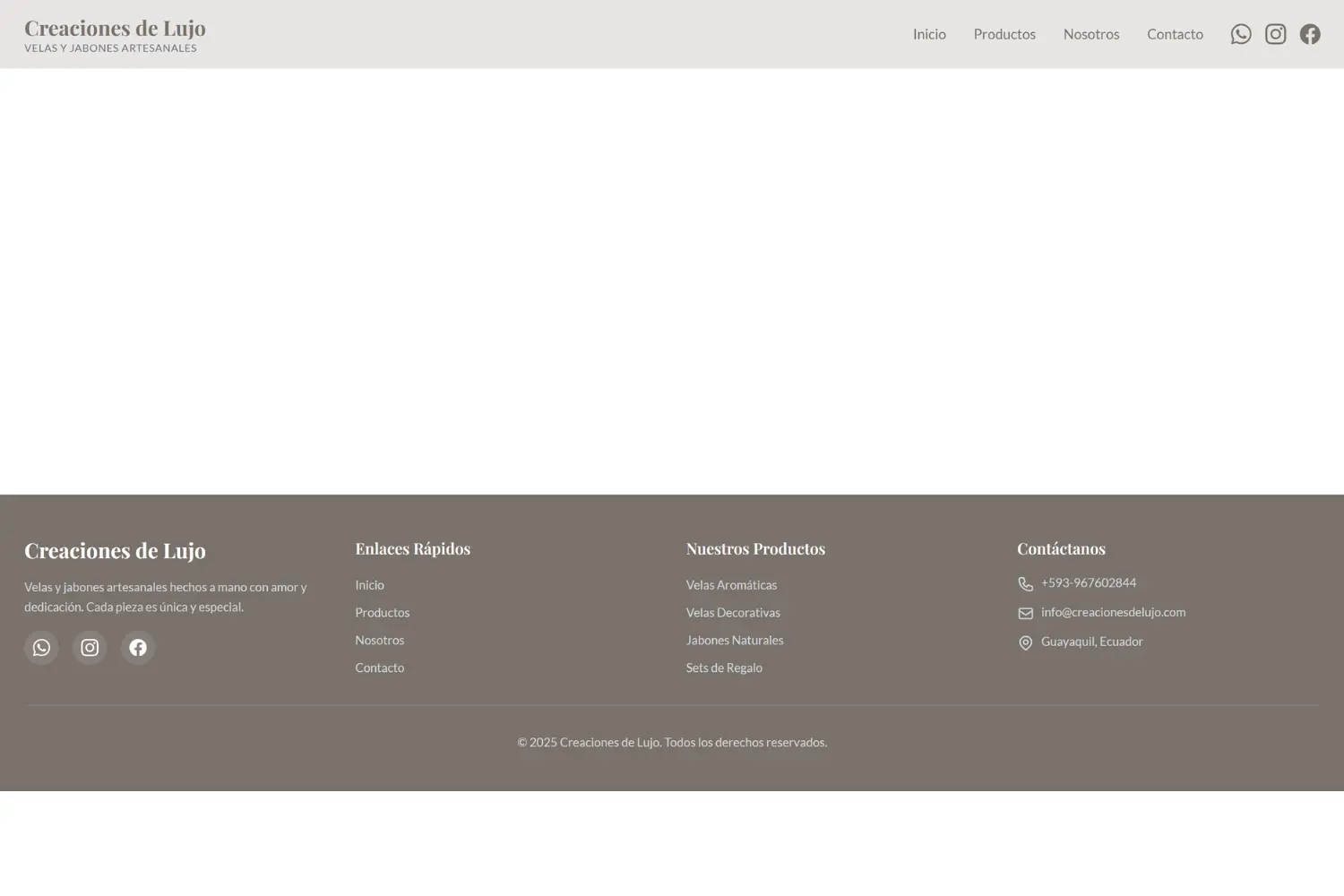Open Facebook icon in the header

pos(1310,34)
